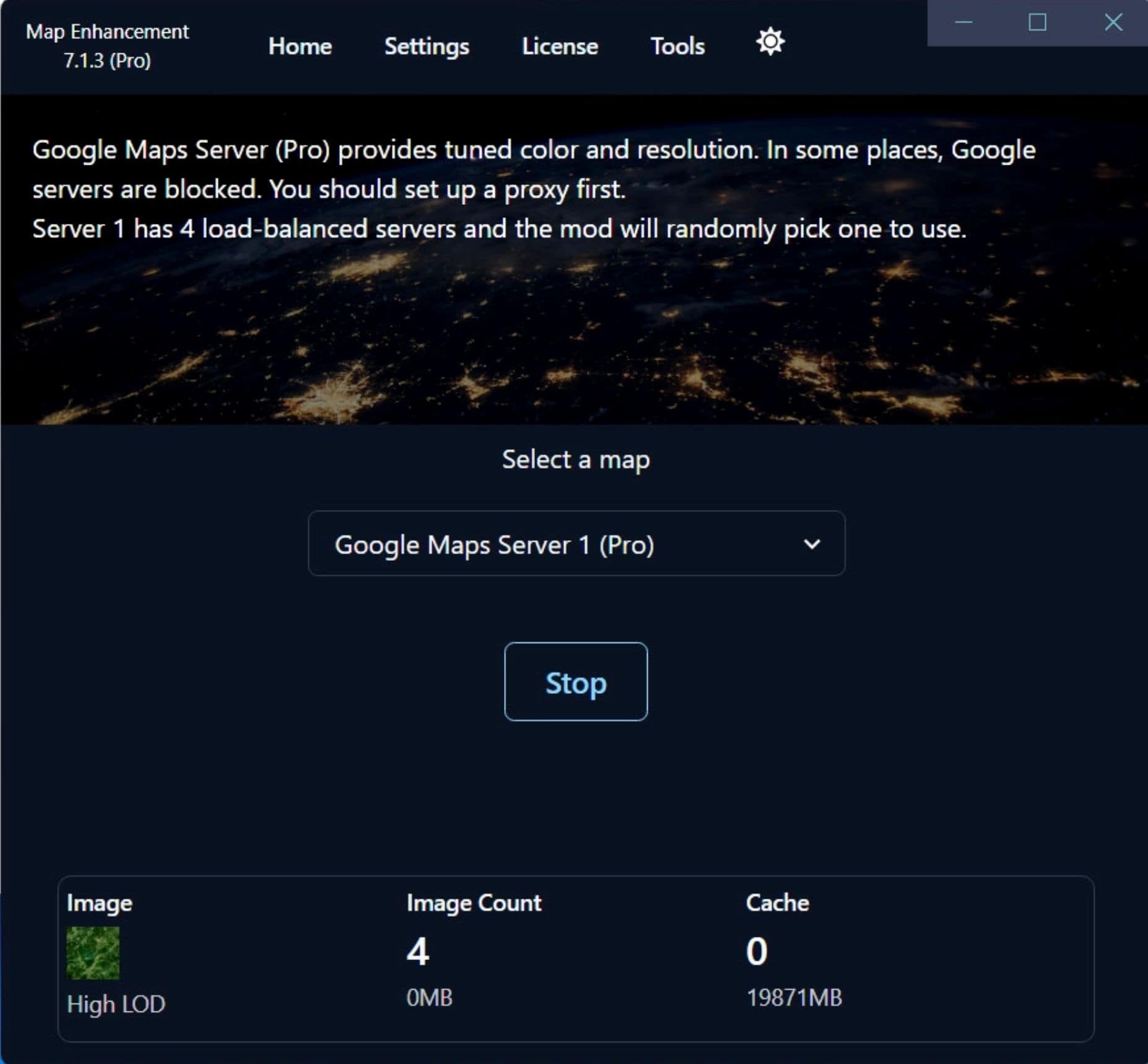Click the 0MB image size text
Image resolution: width=1148 pixels, height=1064 pixels.
[x=429, y=997]
